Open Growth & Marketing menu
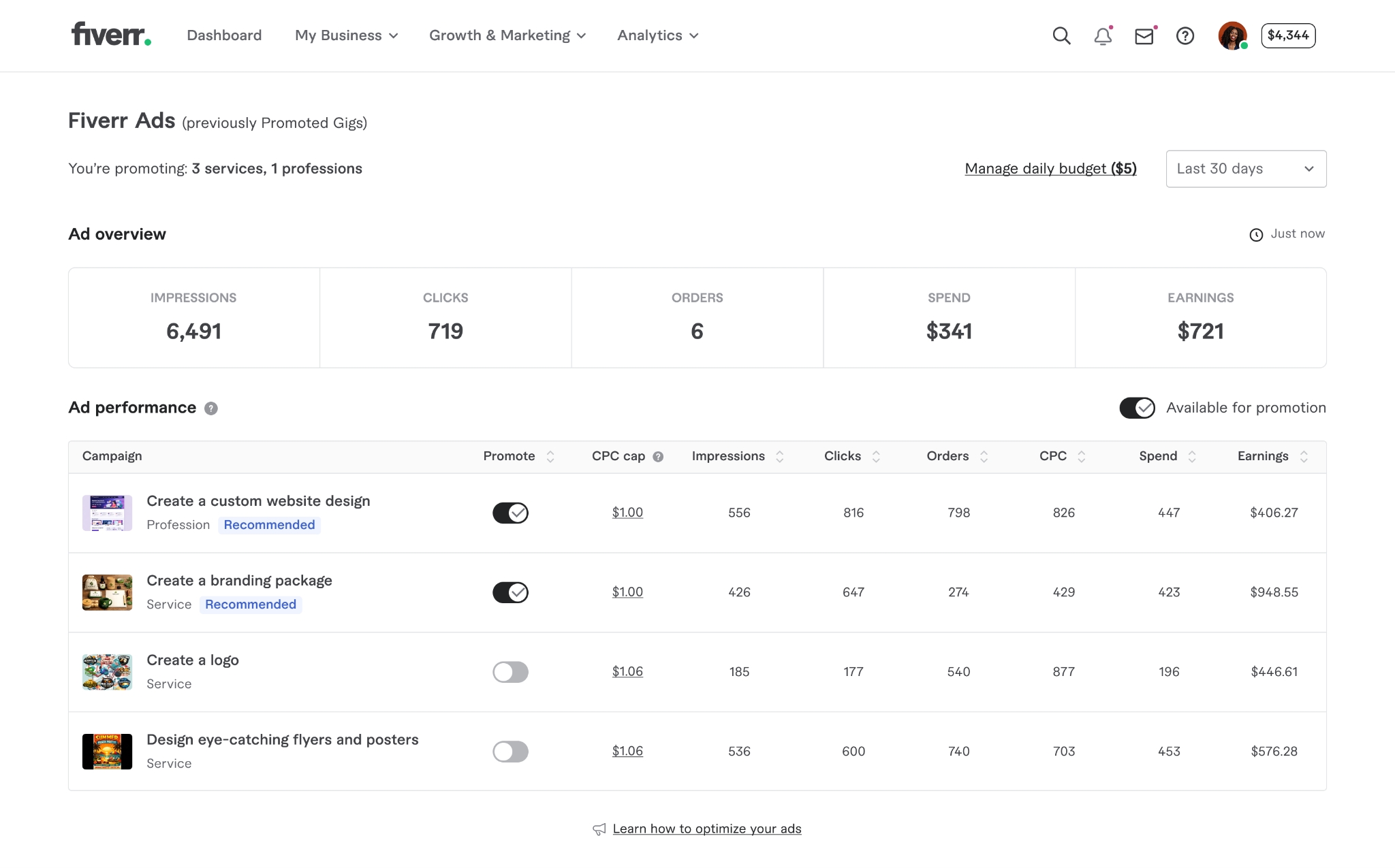Screen dimensions: 1395x868 [x=507, y=35]
